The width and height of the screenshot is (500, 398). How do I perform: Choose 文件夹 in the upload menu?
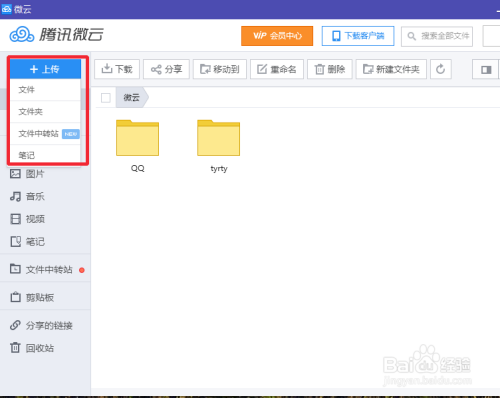click(45, 112)
